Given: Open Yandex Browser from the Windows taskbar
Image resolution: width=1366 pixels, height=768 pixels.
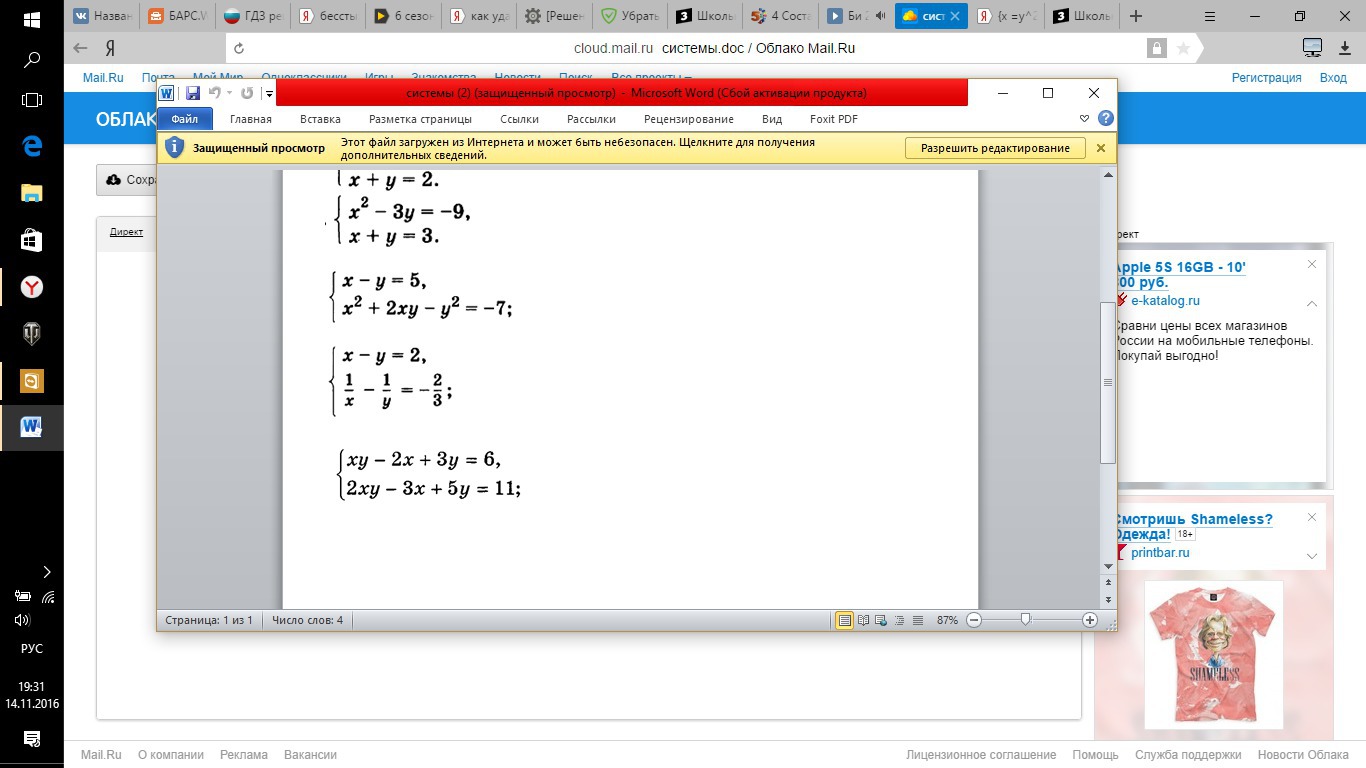Looking at the screenshot, I should 32,287.
